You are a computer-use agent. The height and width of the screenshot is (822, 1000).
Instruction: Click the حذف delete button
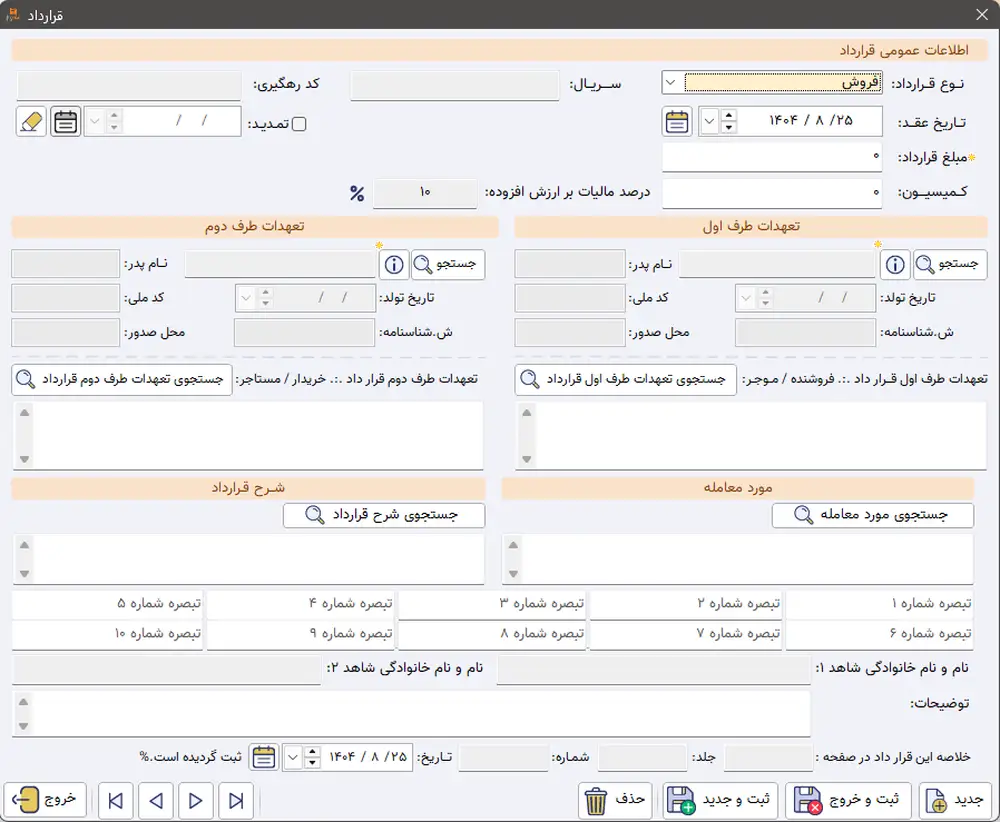(x=615, y=800)
